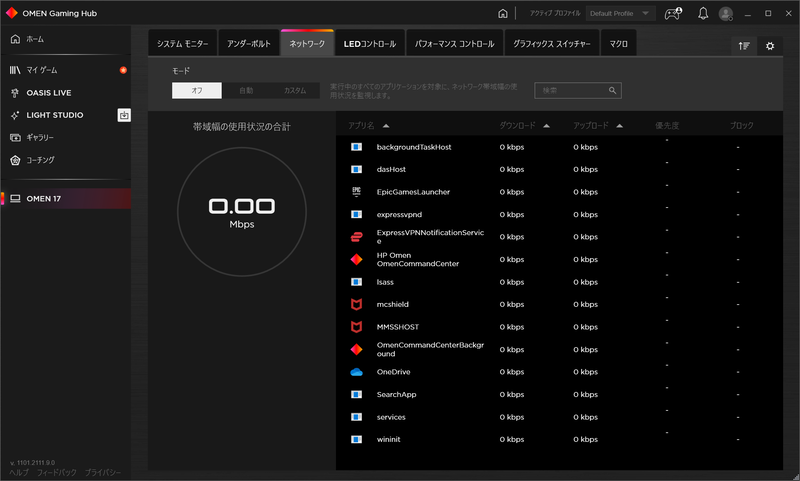Viewport: 800px width, 481px height.
Task: Click the MMSSHOST McAfee icon
Action: (x=357, y=327)
